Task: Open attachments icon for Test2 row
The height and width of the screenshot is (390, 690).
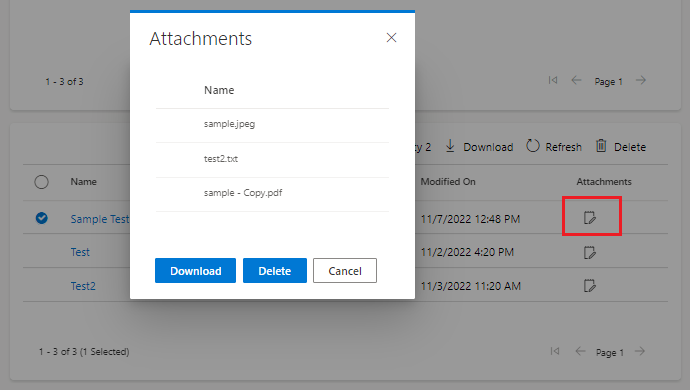Action: (x=590, y=286)
